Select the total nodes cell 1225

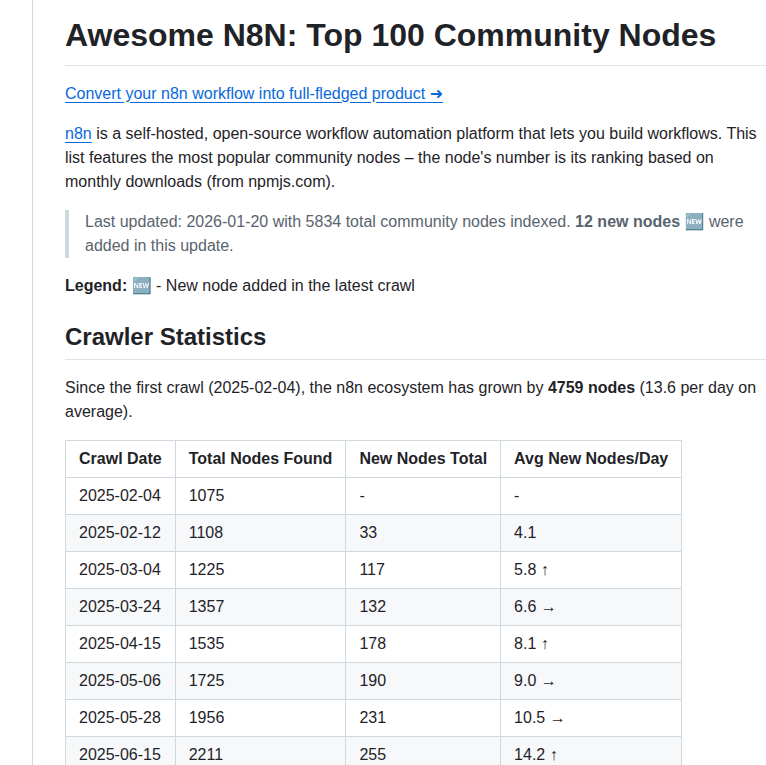pos(260,570)
